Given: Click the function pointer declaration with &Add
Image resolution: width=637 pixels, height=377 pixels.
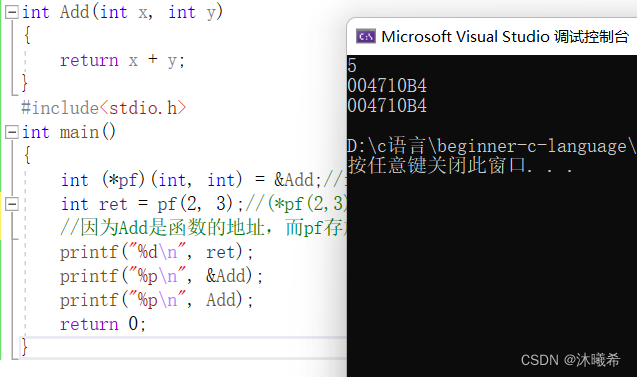Looking at the screenshot, I should click(x=203, y=180).
